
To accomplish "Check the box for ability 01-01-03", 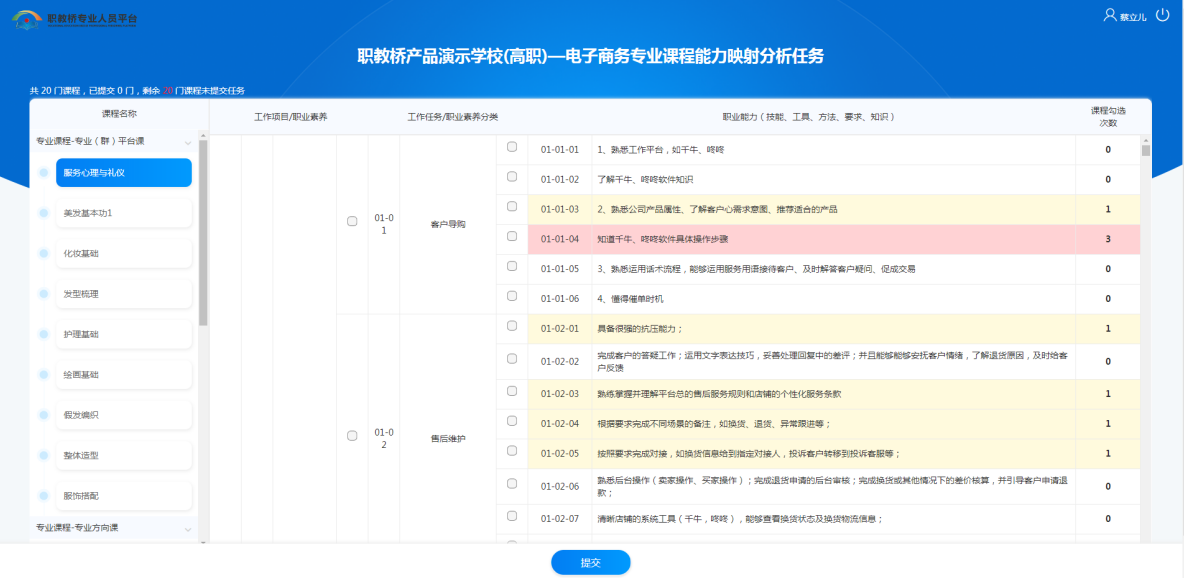I will coord(512,206).
